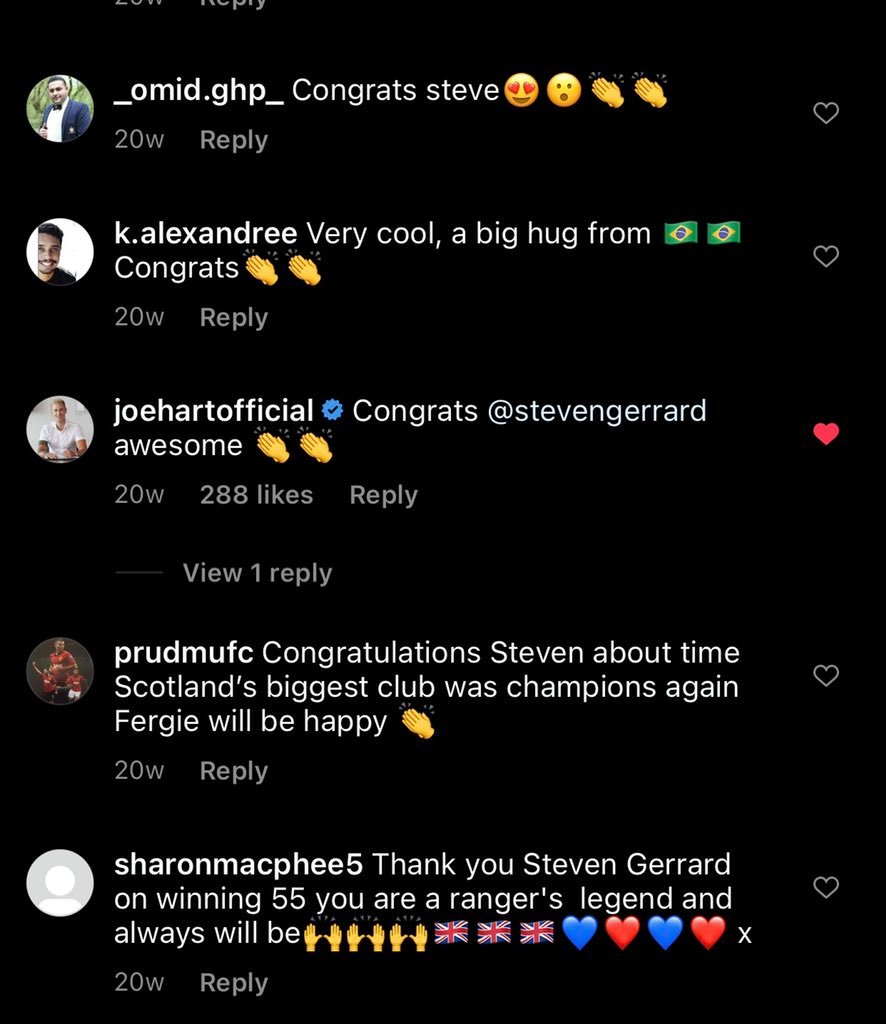Open prudmufc's profile avatar
The image size is (886, 1024).
60,671
